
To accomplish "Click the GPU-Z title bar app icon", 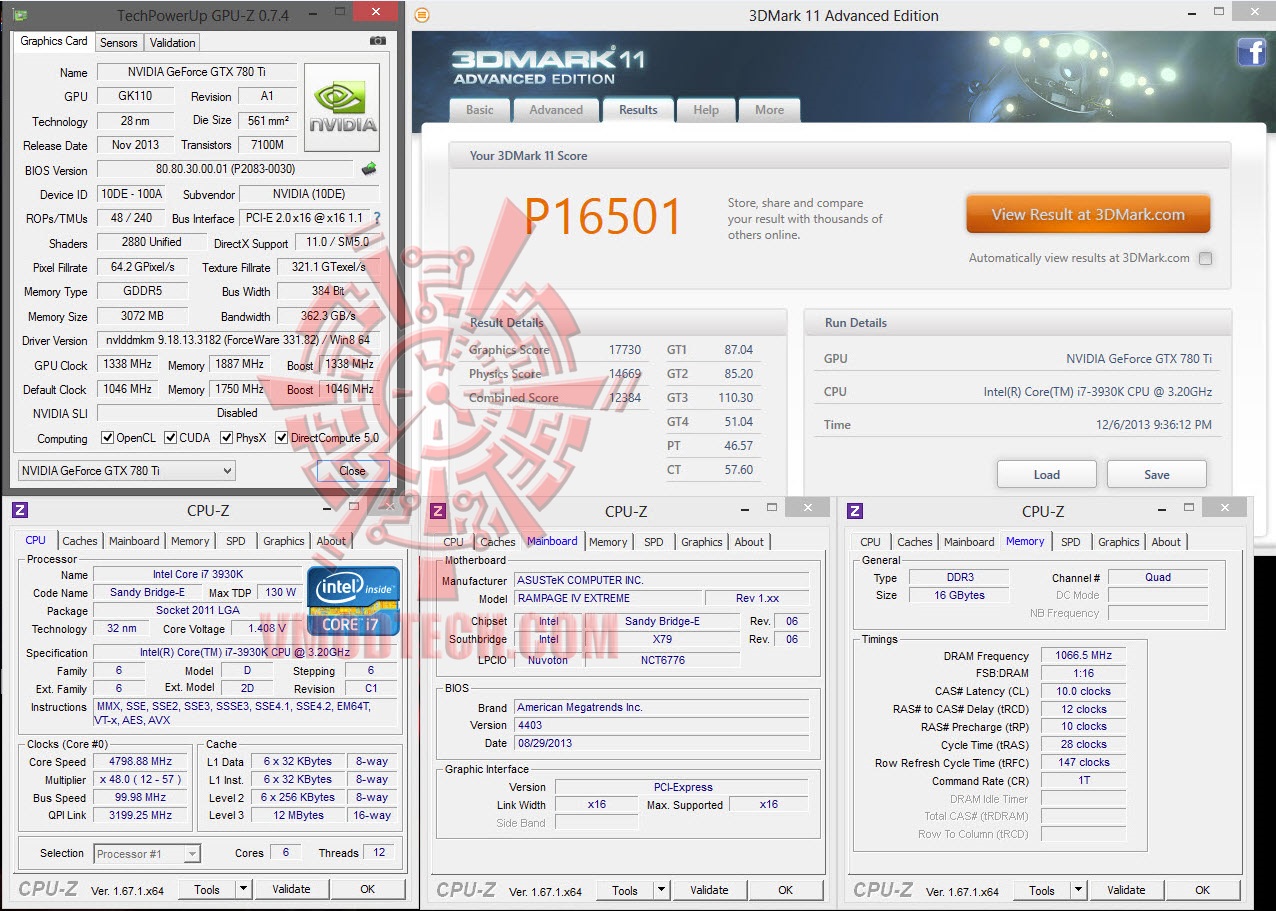I will click(x=19, y=14).
